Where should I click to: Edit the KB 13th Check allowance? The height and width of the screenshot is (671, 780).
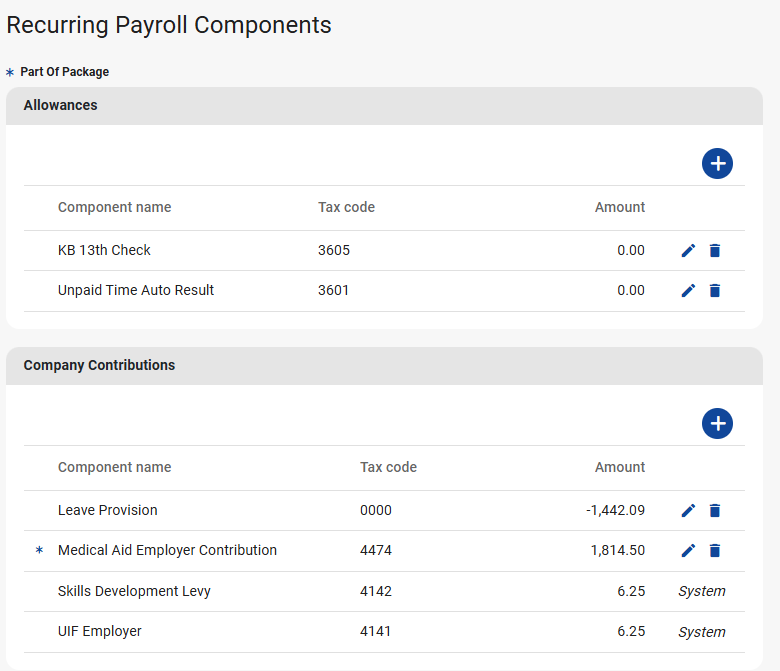click(x=688, y=250)
